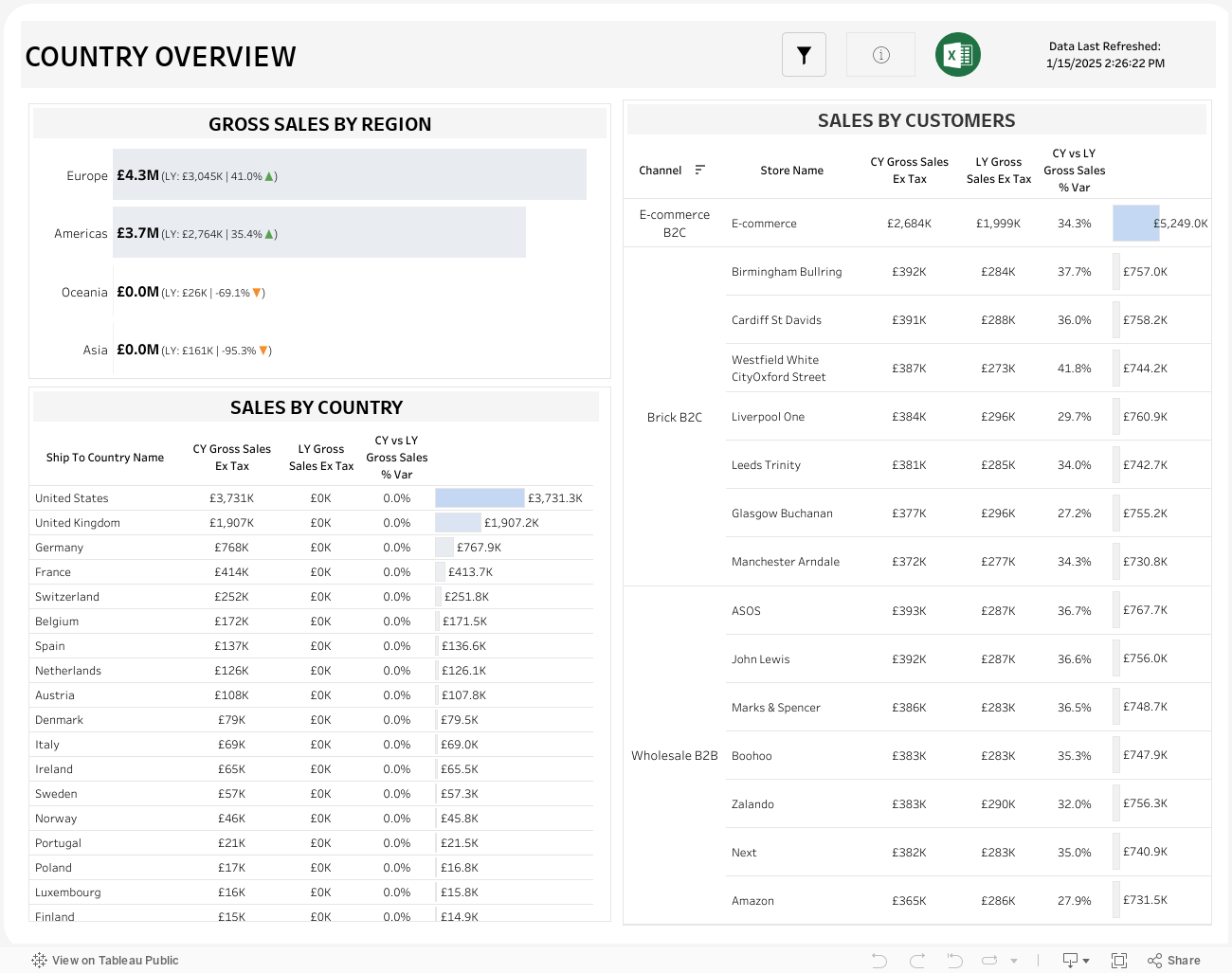Open the replay options dropdown arrow
The image size is (1232, 973).
coord(1014,961)
